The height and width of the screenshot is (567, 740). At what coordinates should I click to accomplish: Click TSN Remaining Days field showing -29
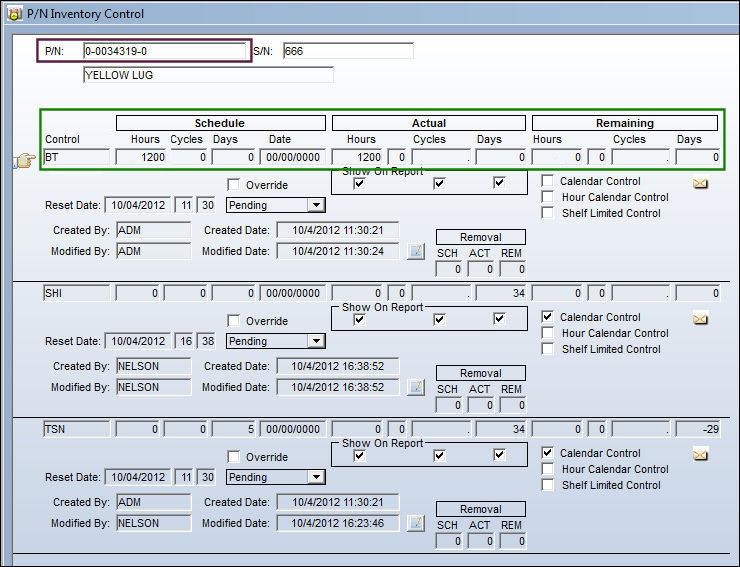[x=698, y=429]
